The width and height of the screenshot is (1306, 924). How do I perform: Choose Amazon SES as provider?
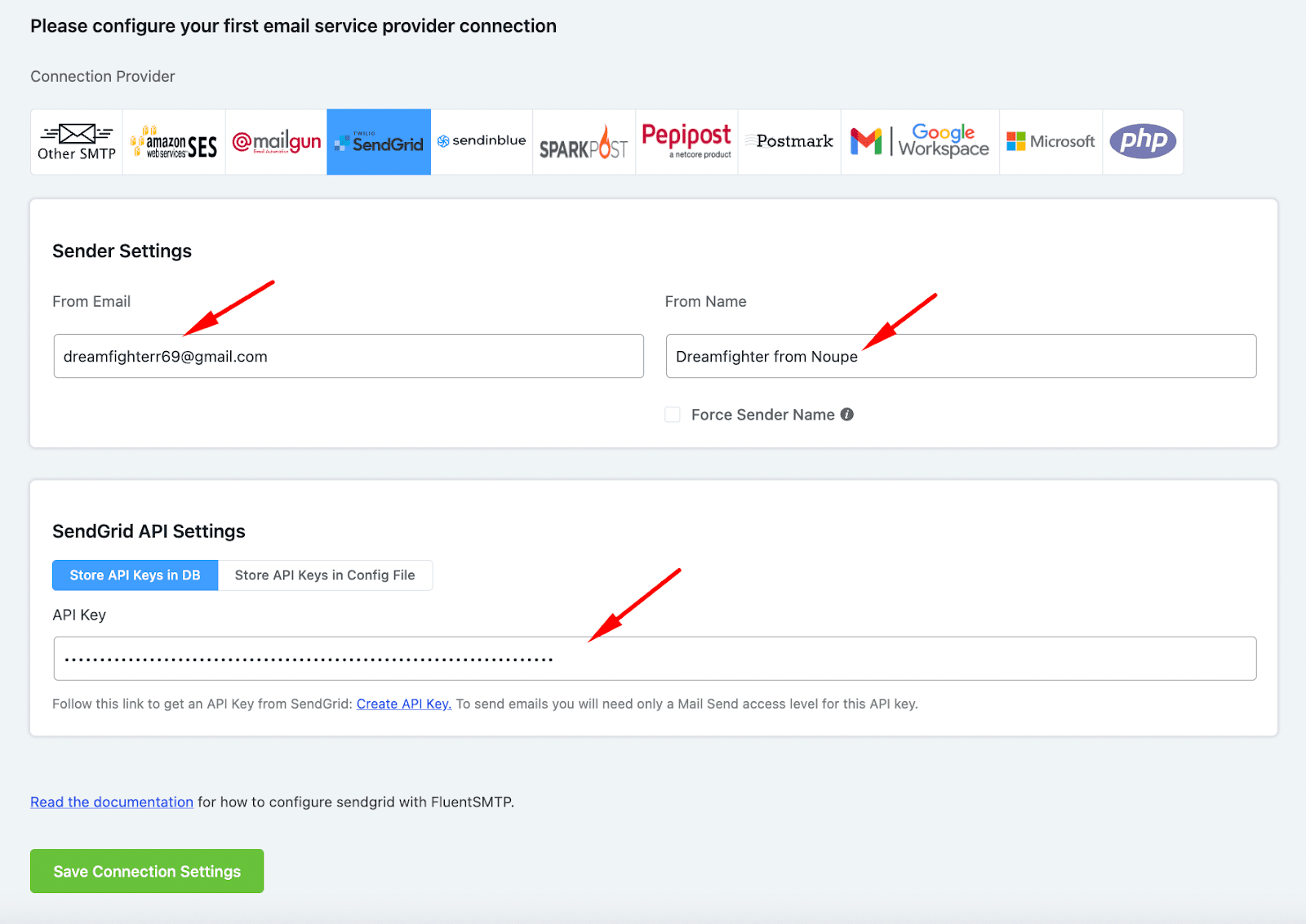point(174,142)
